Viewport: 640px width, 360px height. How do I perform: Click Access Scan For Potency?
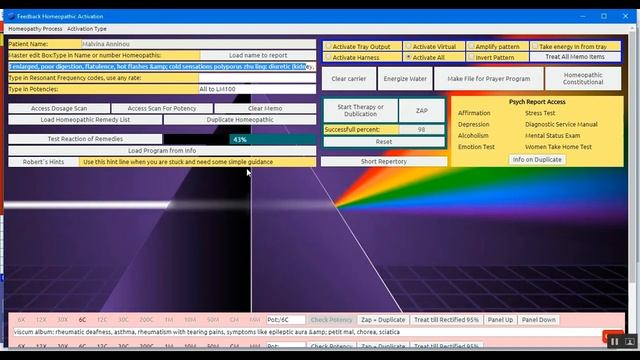pyautogui.click(x=162, y=108)
